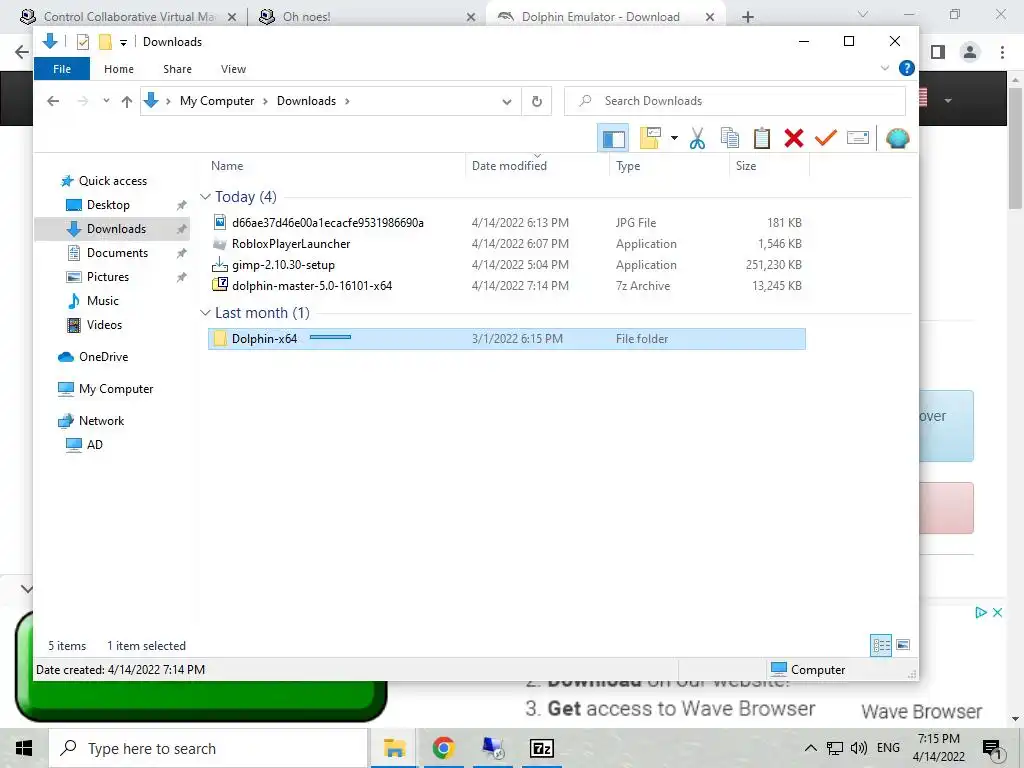Screen dimensions: 1024x768
Task: Collapse the Today (4) group
Action: tap(205, 197)
